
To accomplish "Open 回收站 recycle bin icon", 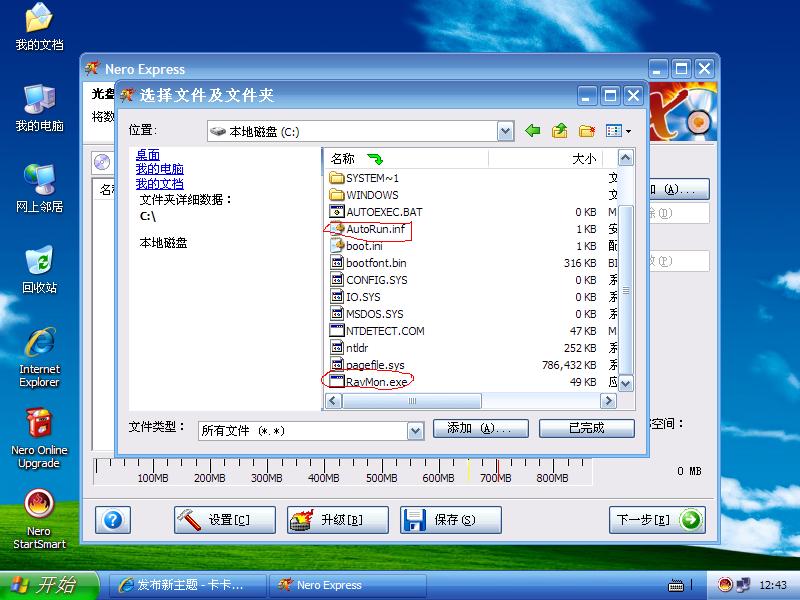I will pos(39,269).
